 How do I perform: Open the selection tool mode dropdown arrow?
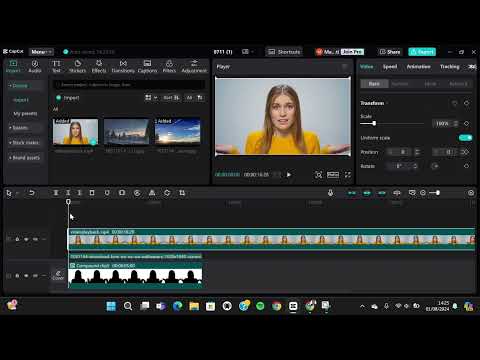point(17,193)
